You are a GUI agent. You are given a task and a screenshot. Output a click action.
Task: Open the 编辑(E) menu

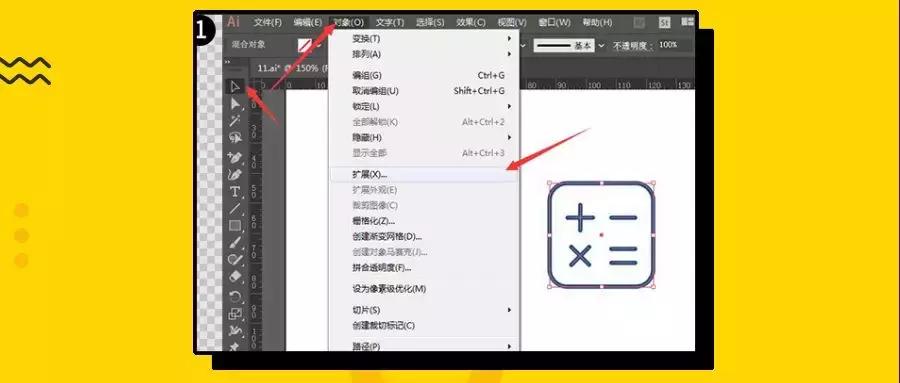click(x=308, y=22)
